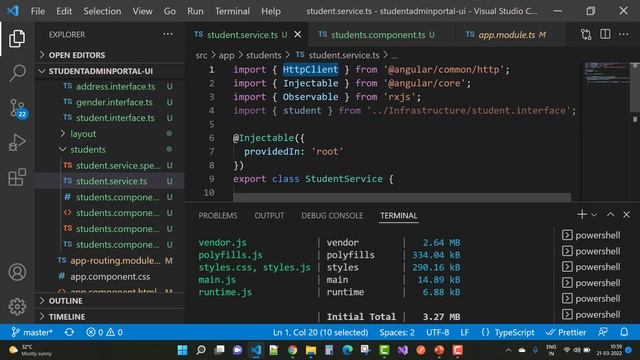Image resolution: width=640 pixels, height=360 pixels.
Task: Split the editor to the right
Action: pos(605,34)
